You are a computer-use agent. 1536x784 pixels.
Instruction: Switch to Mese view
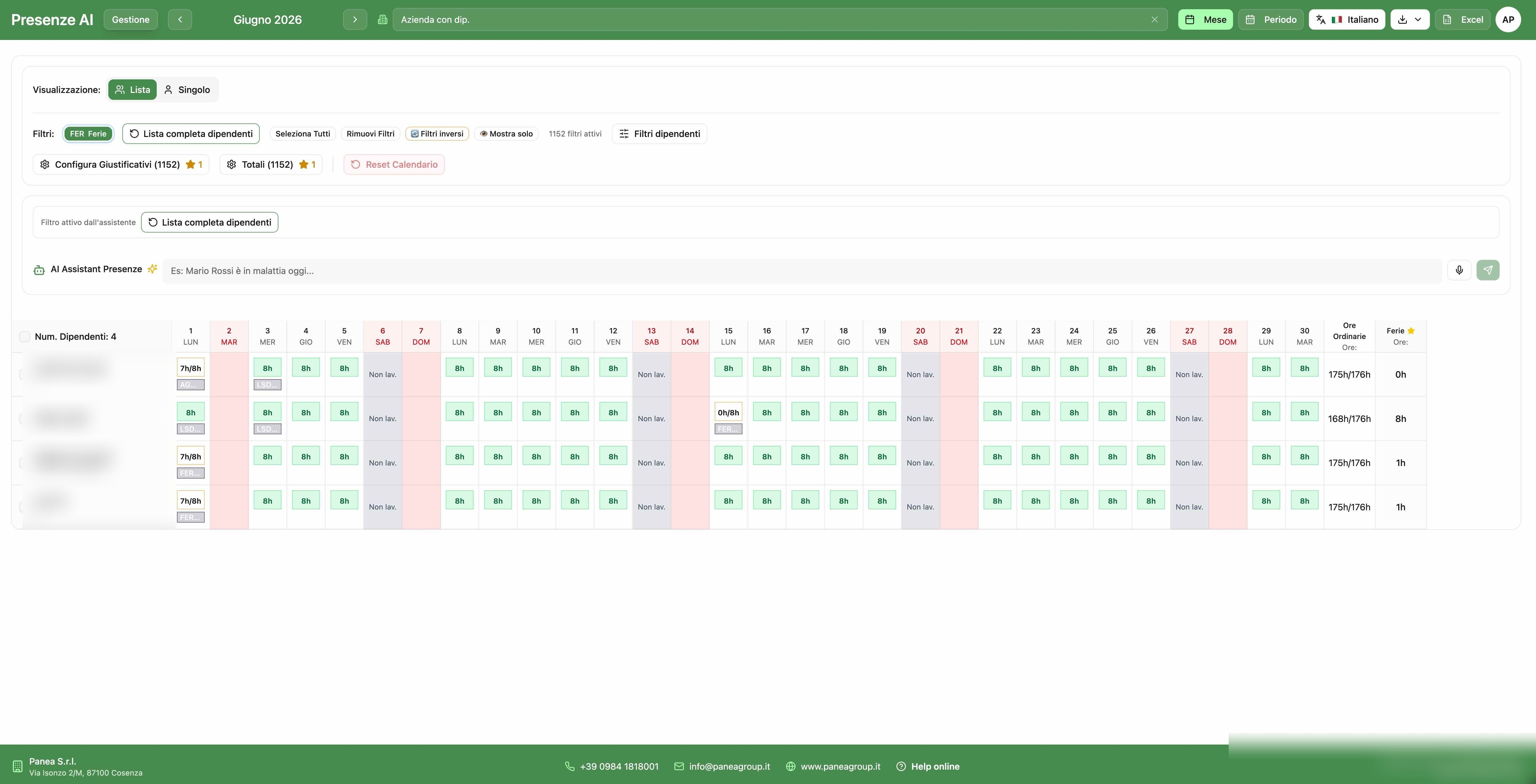(1205, 20)
